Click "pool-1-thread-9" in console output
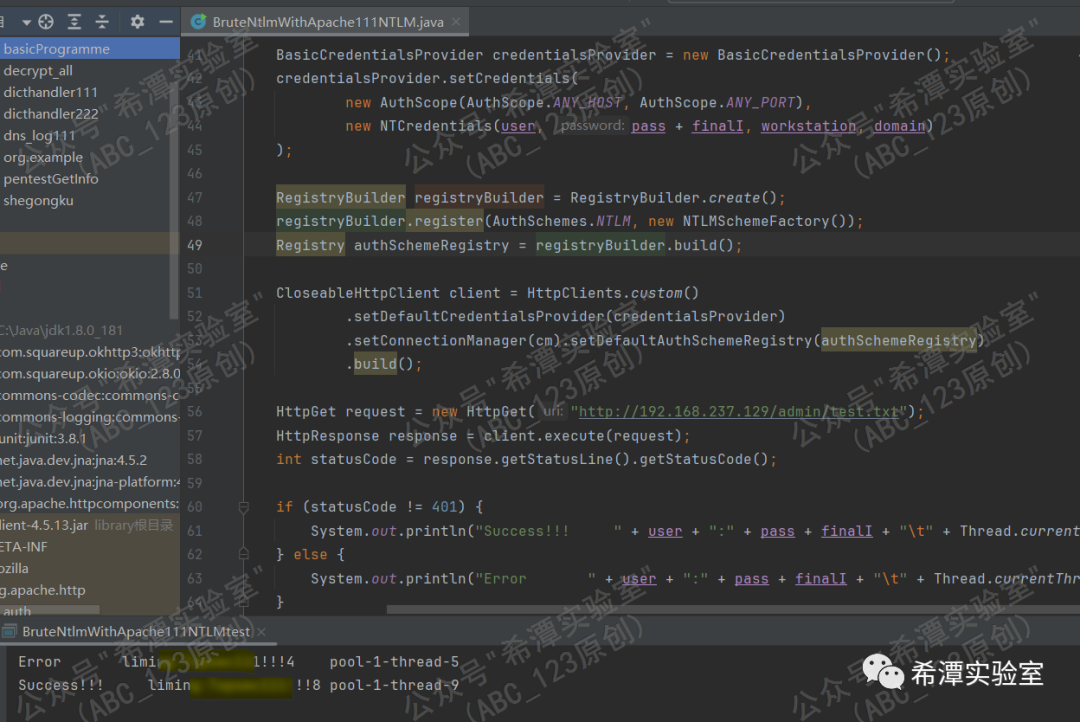The image size is (1080, 722). [x=394, y=685]
